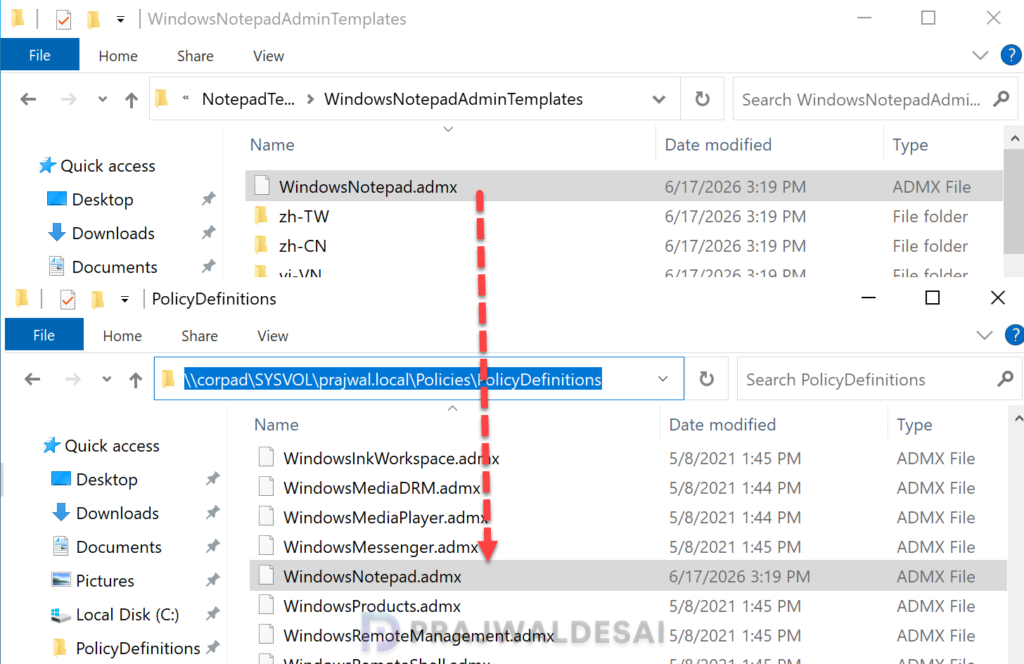Select WindowsNotepad.admx in PolicyDefinitions window

[628, 576]
